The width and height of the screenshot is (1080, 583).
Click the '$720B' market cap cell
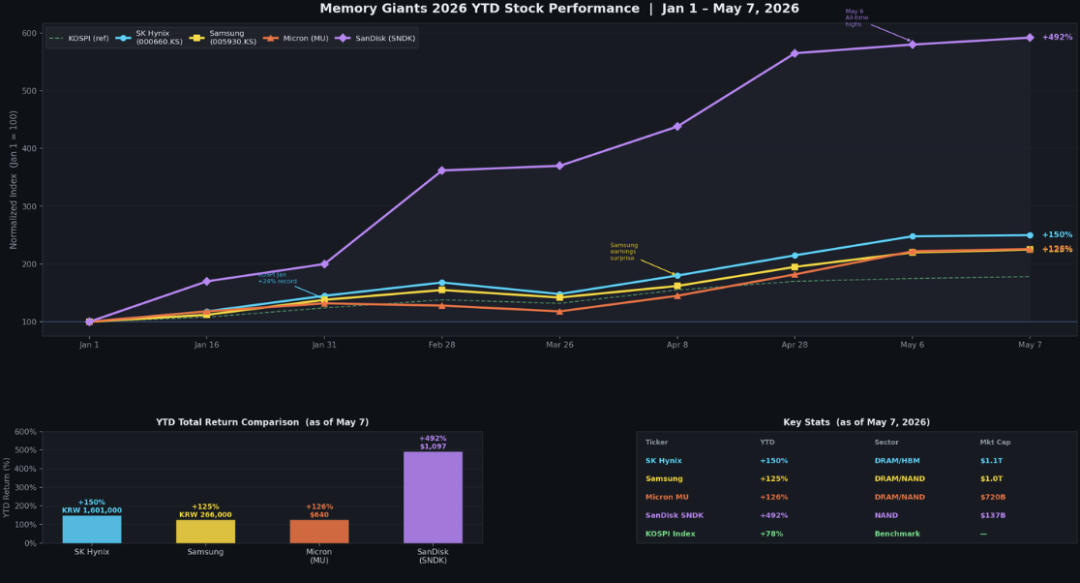(x=991, y=497)
